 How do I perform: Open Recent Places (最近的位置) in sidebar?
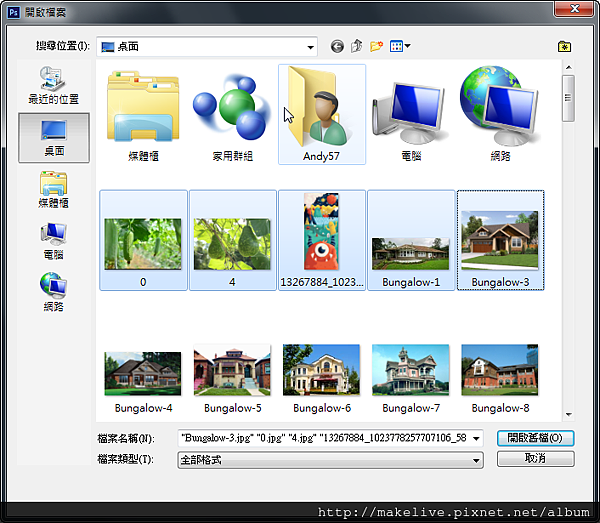(54, 85)
